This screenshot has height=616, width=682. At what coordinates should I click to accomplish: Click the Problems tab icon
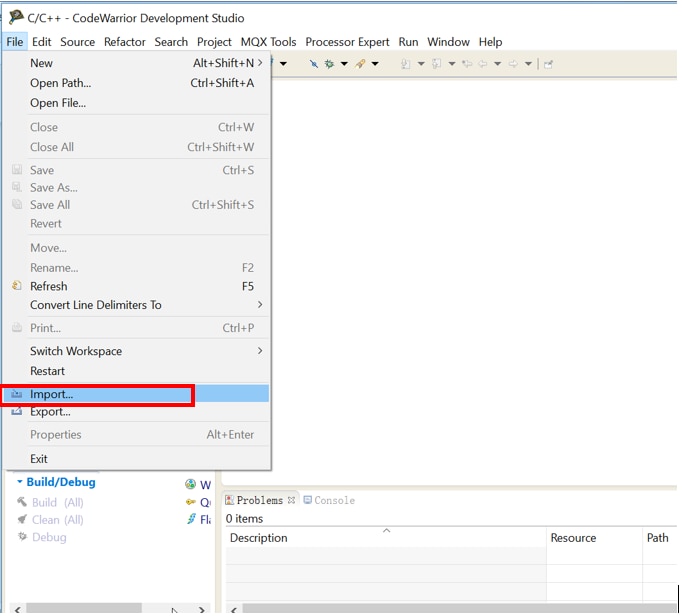(230, 500)
